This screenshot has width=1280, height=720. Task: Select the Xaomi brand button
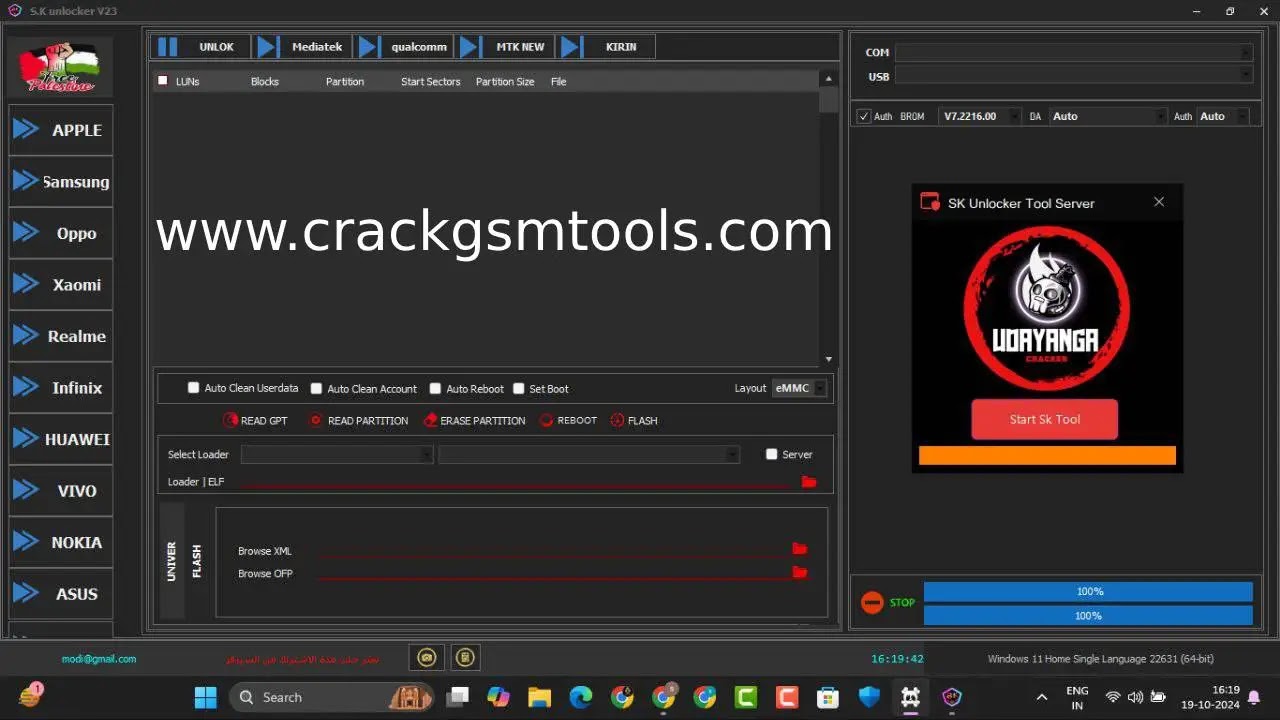point(60,285)
